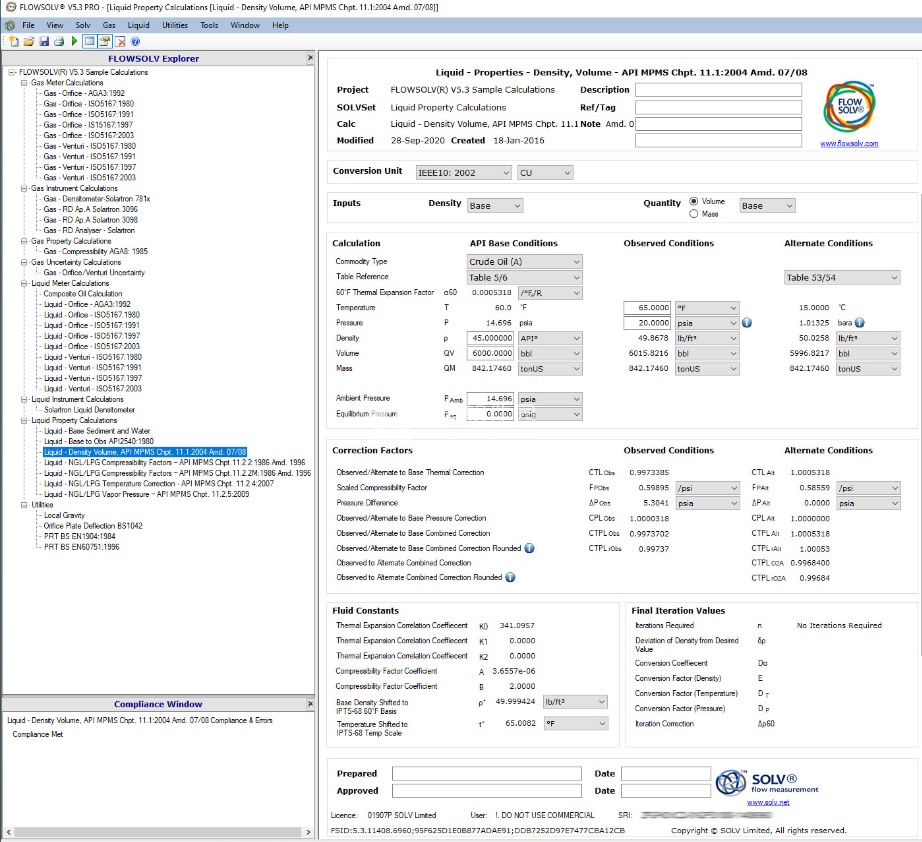Click the Description input field
The width and height of the screenshot is (922, 842).
[x=718, y=90]
